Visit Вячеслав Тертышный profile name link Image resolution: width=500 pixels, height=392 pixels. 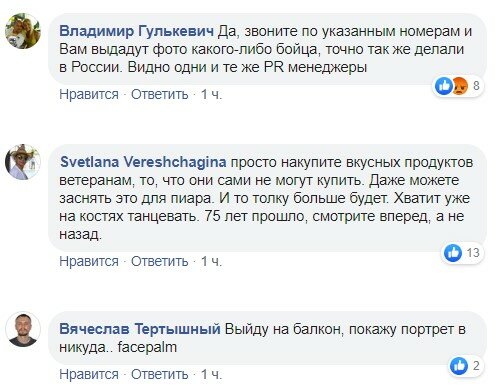140,329
